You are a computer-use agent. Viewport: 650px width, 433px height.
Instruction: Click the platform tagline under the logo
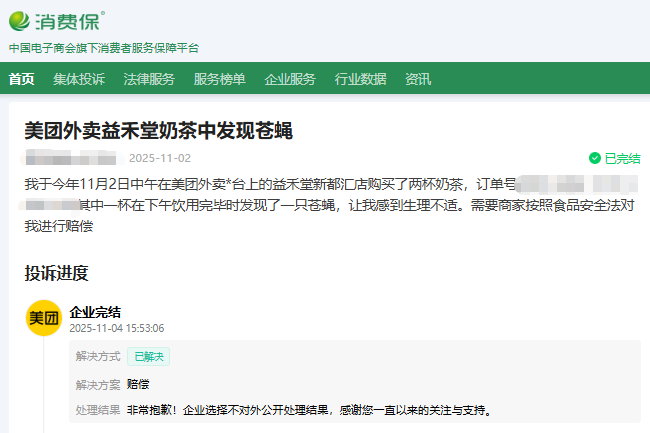[104, 48]
